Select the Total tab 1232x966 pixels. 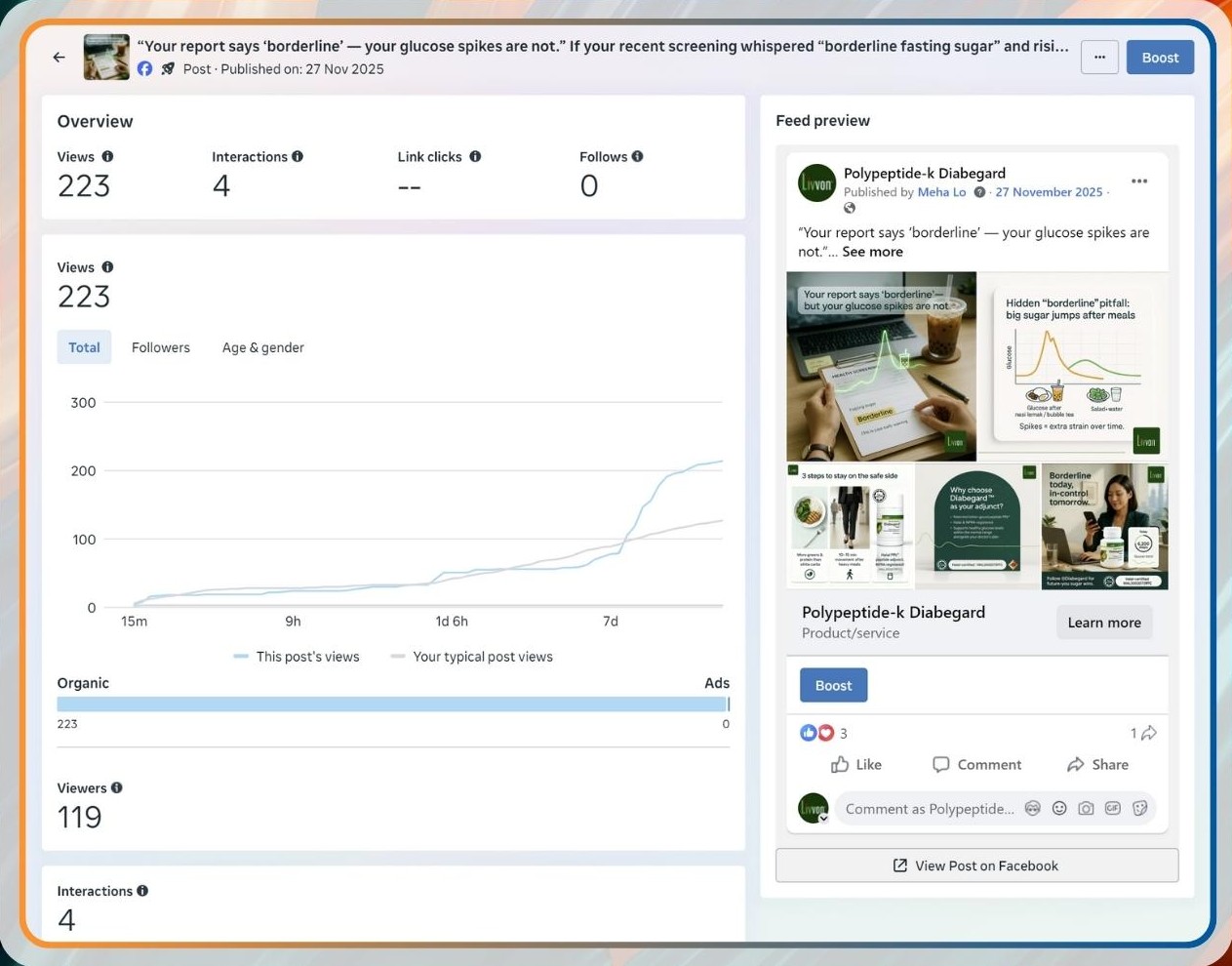pyautogui.click(x=84, y=347)
